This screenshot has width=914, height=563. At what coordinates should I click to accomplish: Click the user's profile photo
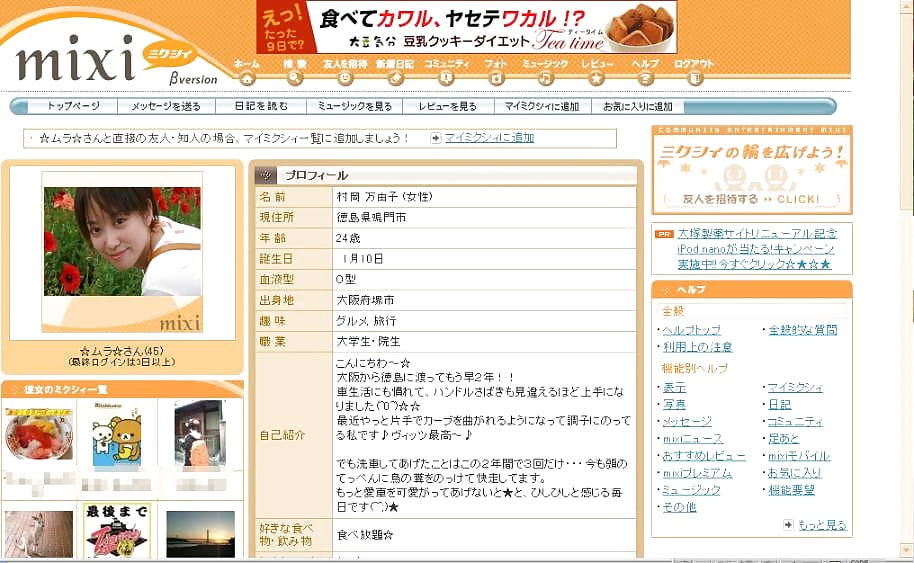point(122,243)
